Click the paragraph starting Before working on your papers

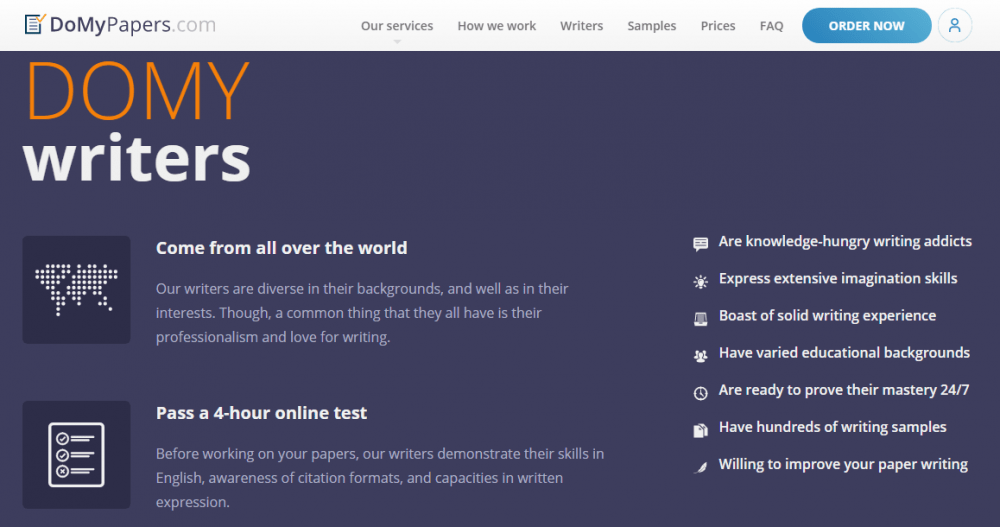[x=380, y=478]
